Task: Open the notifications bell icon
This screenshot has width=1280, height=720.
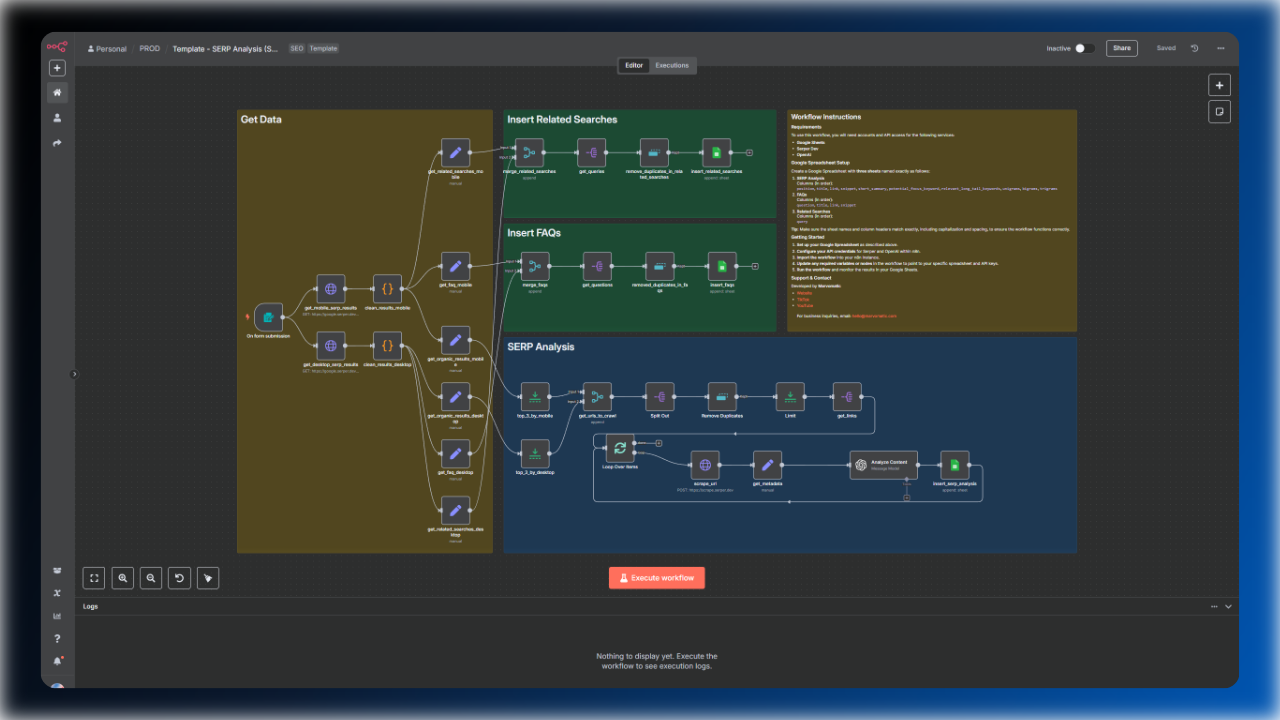Action: [57, 661]
